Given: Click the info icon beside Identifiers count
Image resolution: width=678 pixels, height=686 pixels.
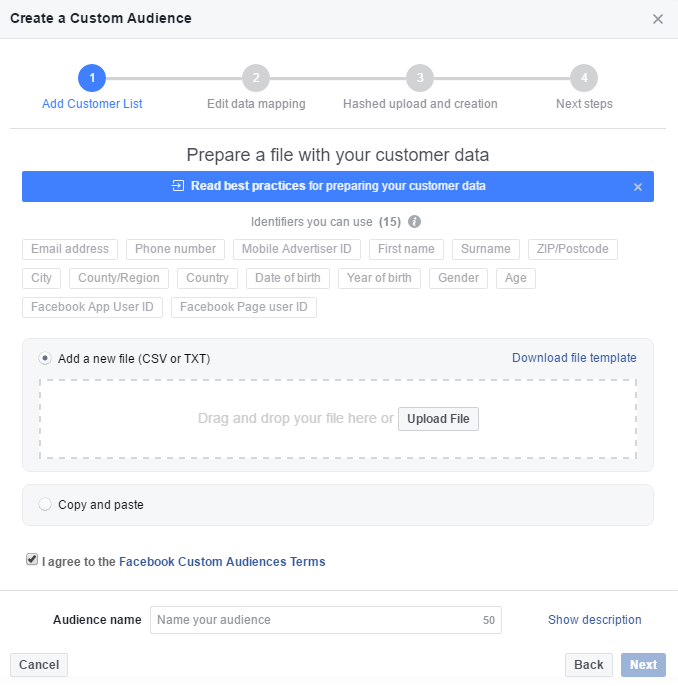Looking at the screenshot, I should (x=414, y=222).
